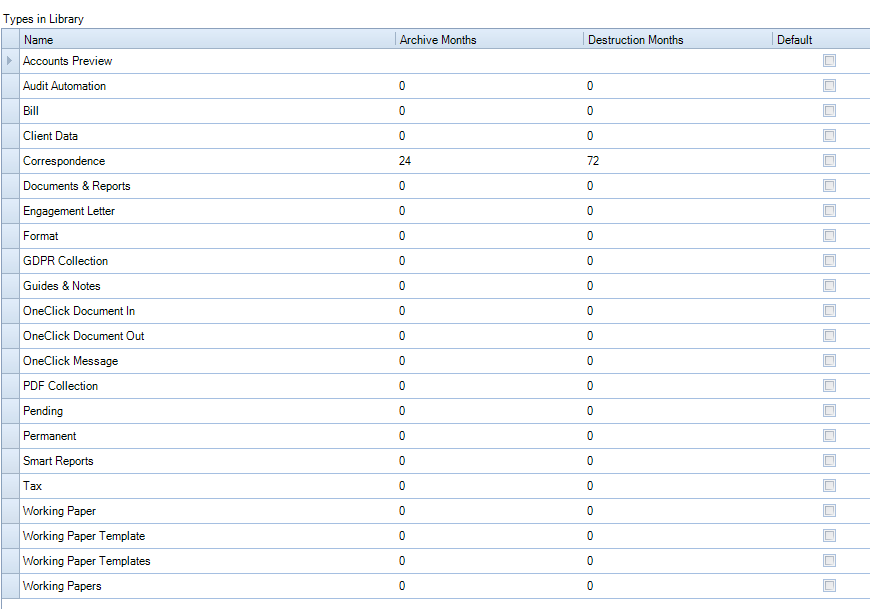The image size is (870, 609).
Task: Select the current-row arrow for Accounts Preview
Action: coord(10,60)
